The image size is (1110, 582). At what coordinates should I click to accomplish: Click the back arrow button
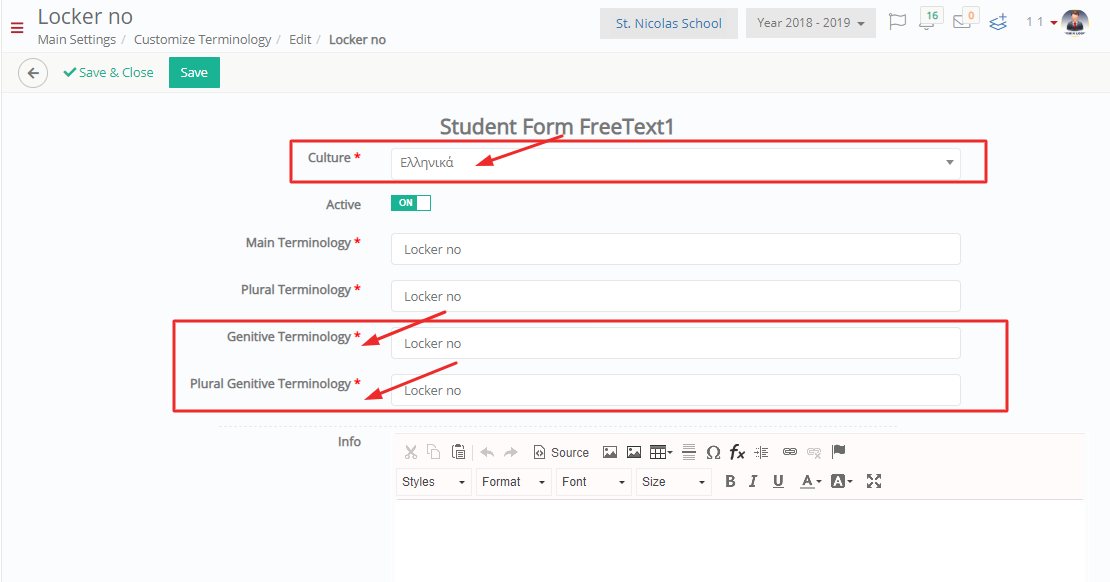[33, 73]
